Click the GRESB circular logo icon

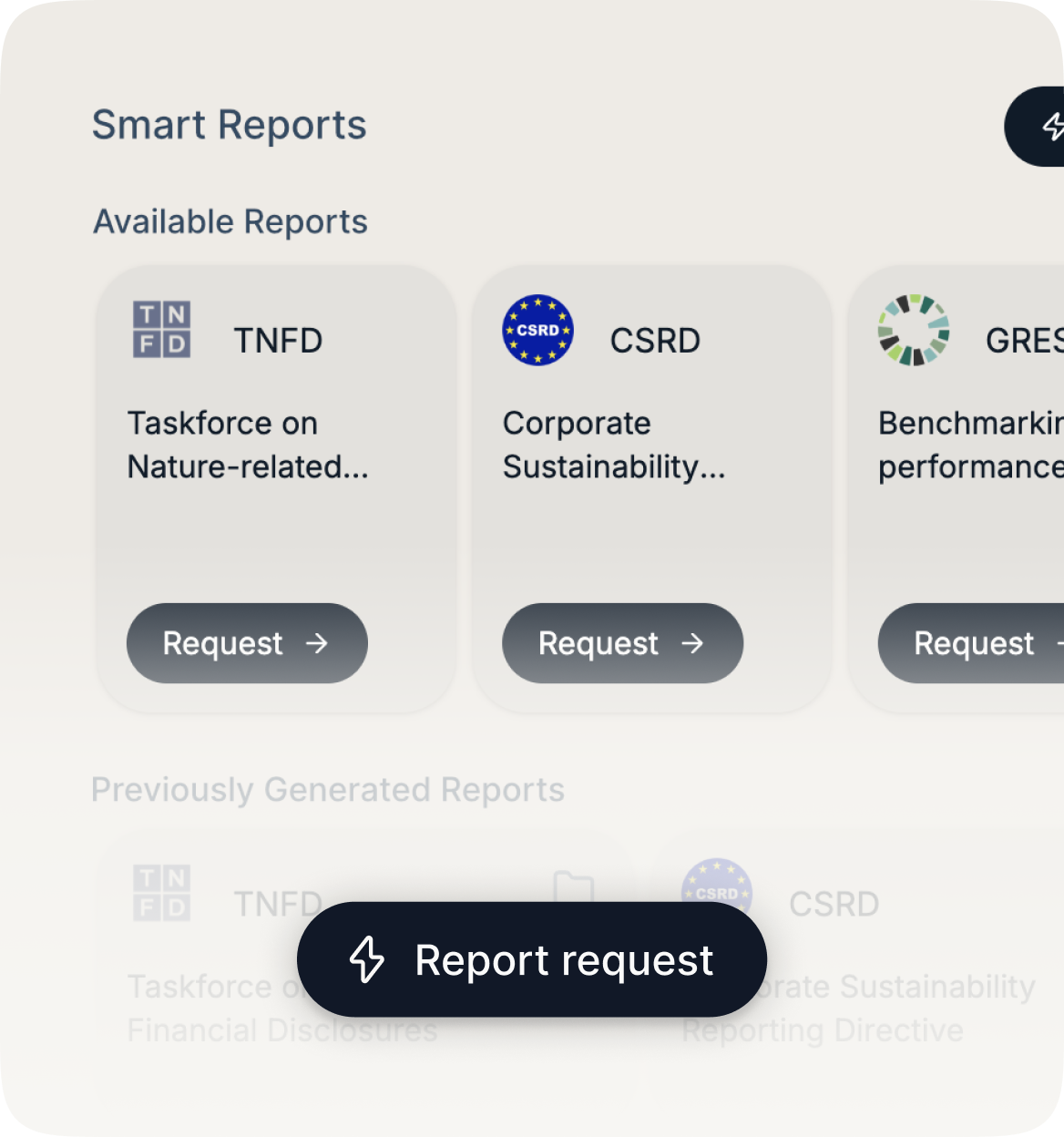[912, 331]
